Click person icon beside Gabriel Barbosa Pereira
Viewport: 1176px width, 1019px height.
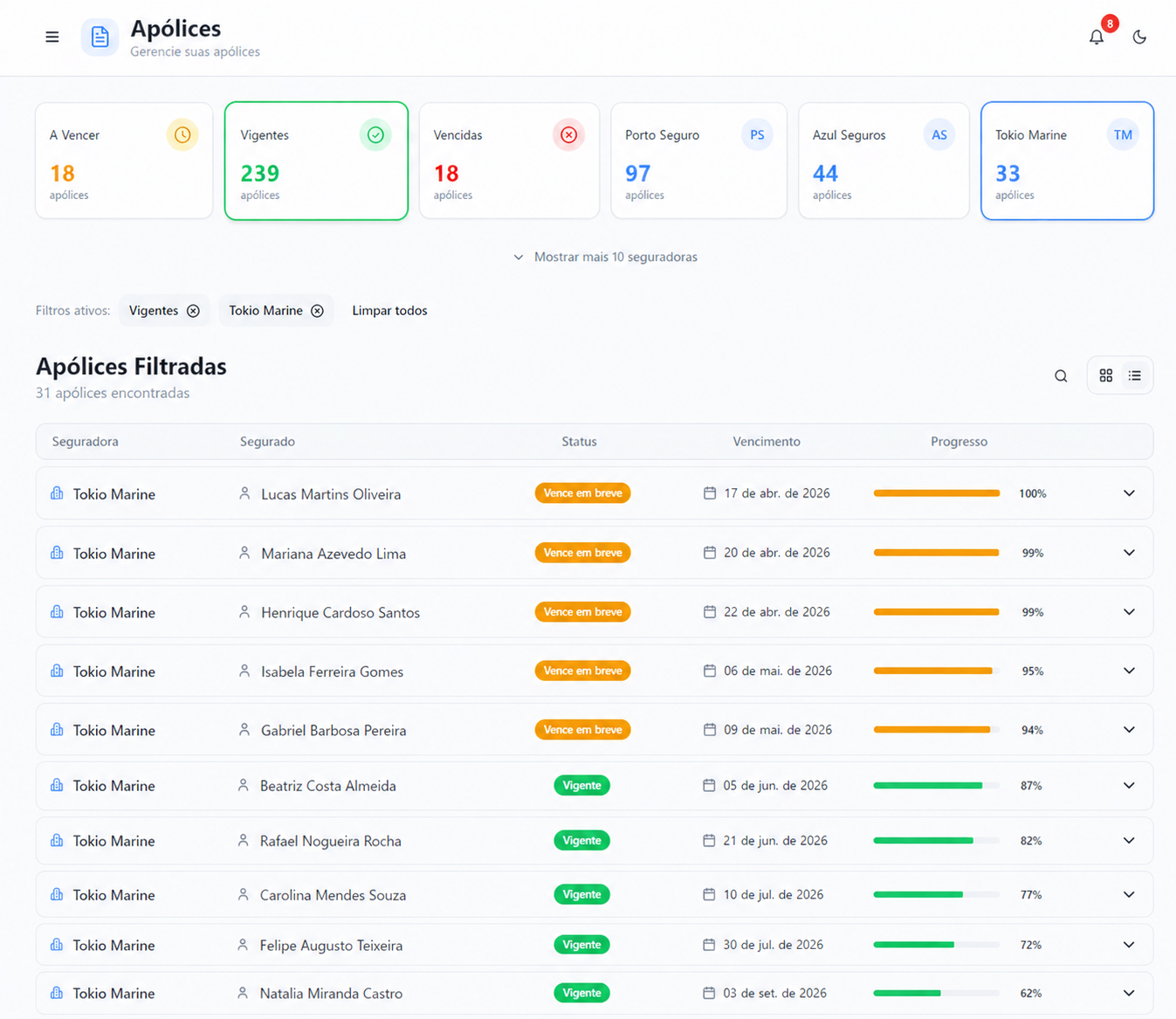(244, 730)
